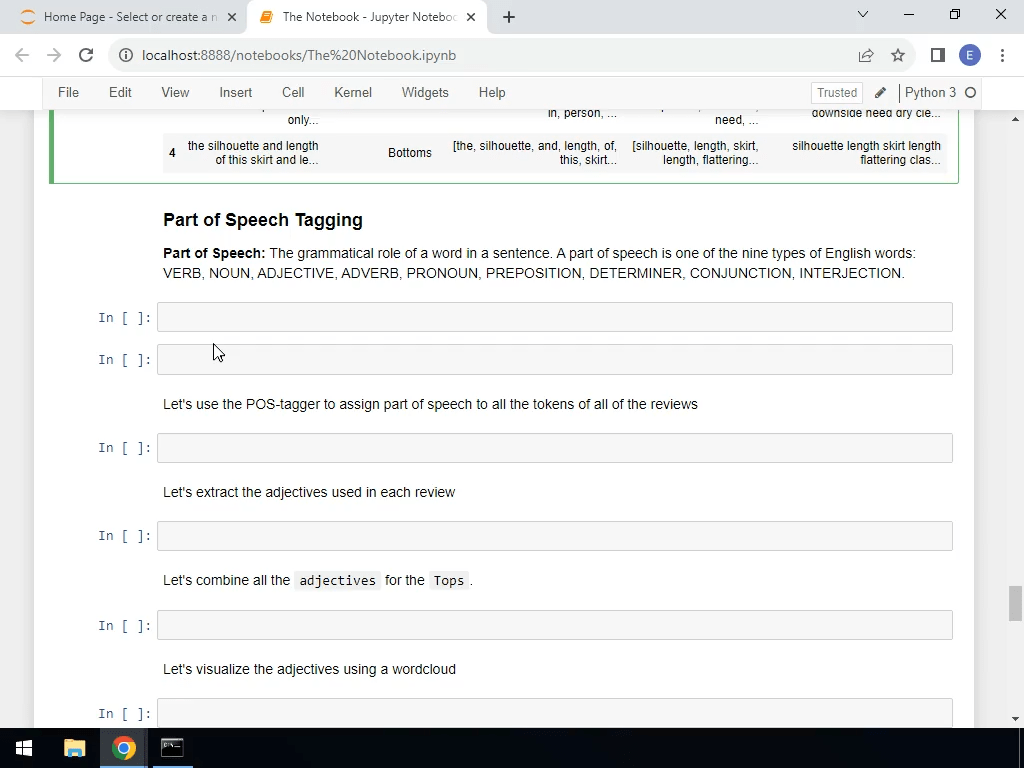1024x768 pixels.
Task: Open the Chrome three-dot menu
Action: [x=1003, y=56]
